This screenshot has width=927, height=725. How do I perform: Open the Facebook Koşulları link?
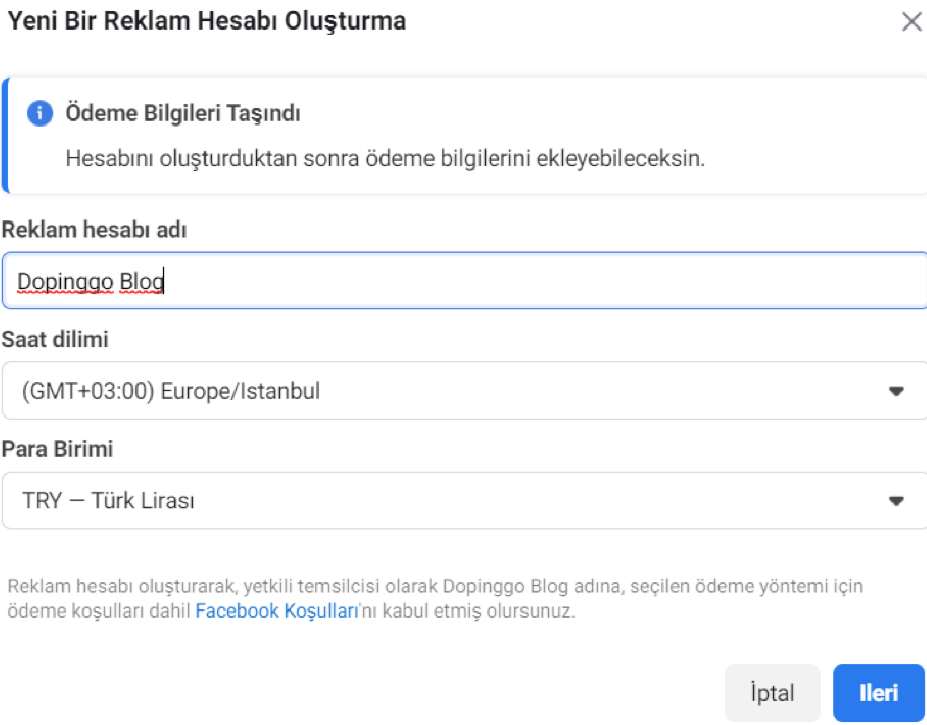[276, 611]
